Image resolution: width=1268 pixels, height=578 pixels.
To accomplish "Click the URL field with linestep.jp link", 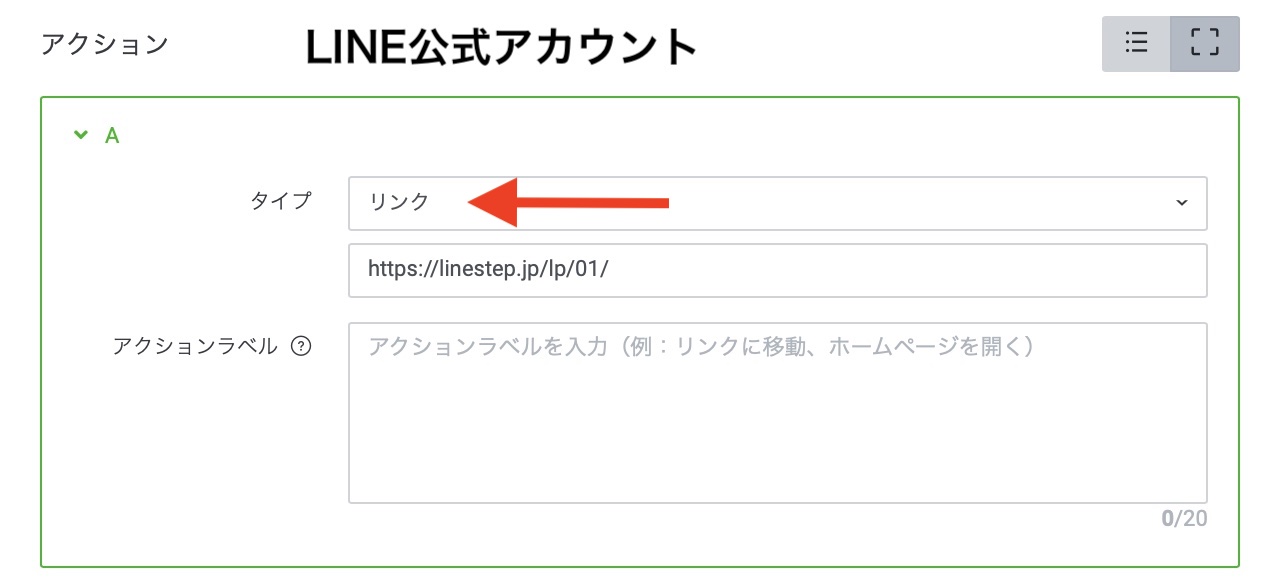I will click(x=776, y=270).
